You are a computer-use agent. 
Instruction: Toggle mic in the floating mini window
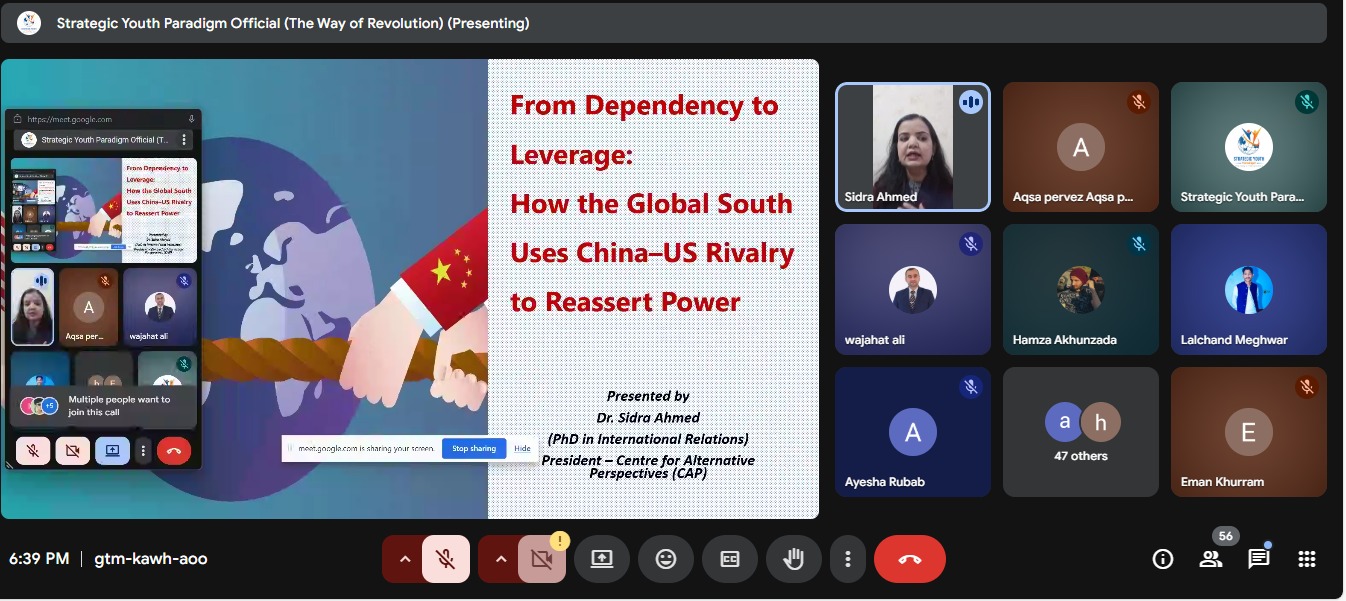pyautogui.click(x=33, y=451)
